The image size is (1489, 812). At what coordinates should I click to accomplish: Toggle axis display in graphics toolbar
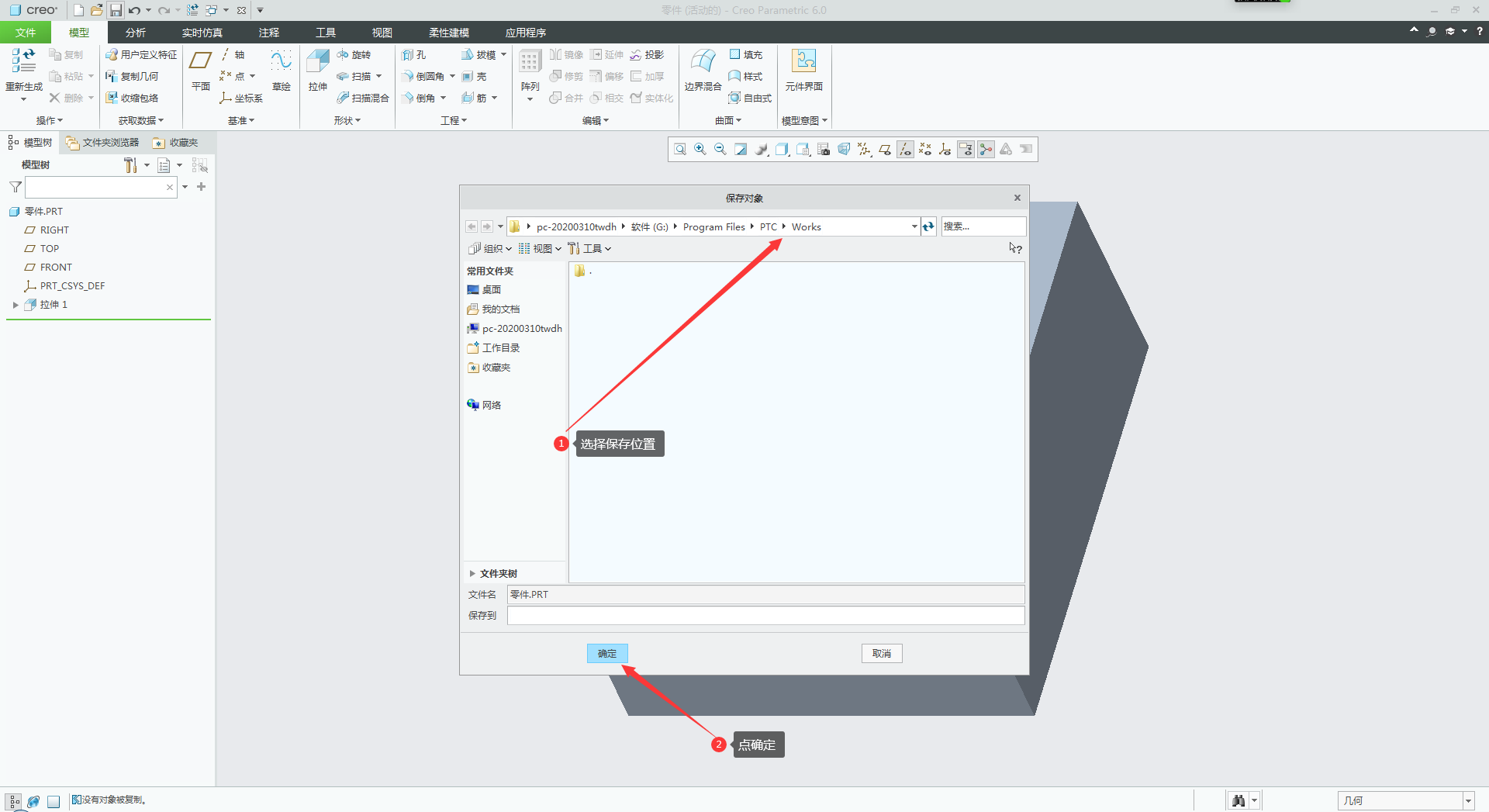(x=905, y=150)
